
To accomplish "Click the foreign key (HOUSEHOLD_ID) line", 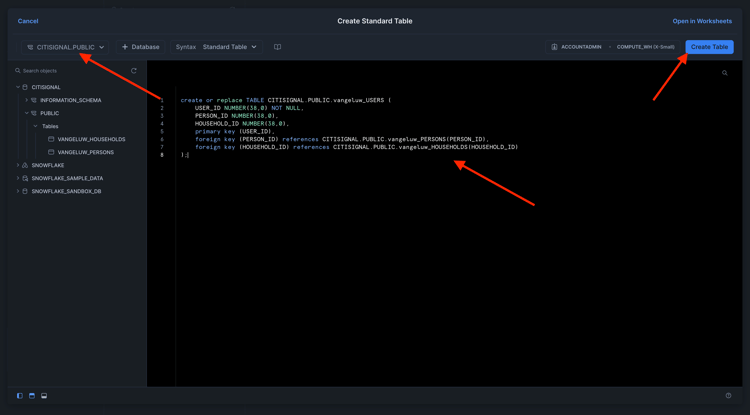I will point(356,147).
